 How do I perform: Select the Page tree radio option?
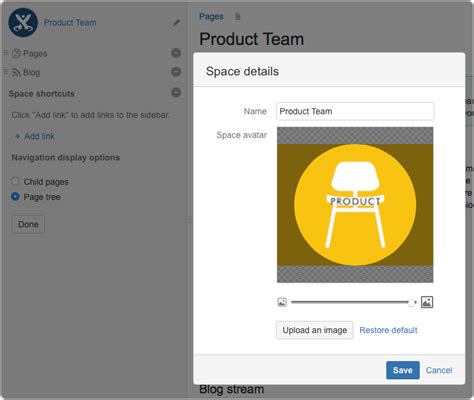click(x=15, y=197)
